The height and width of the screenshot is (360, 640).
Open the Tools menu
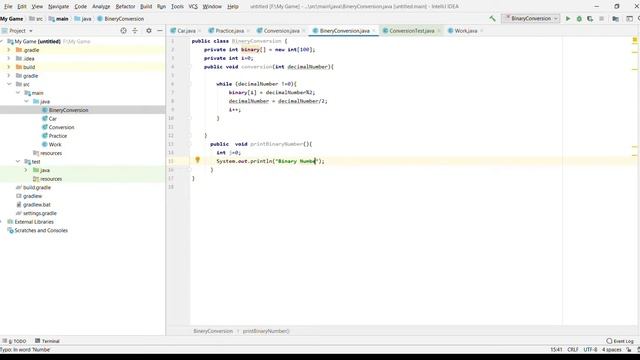coord(177,7)
